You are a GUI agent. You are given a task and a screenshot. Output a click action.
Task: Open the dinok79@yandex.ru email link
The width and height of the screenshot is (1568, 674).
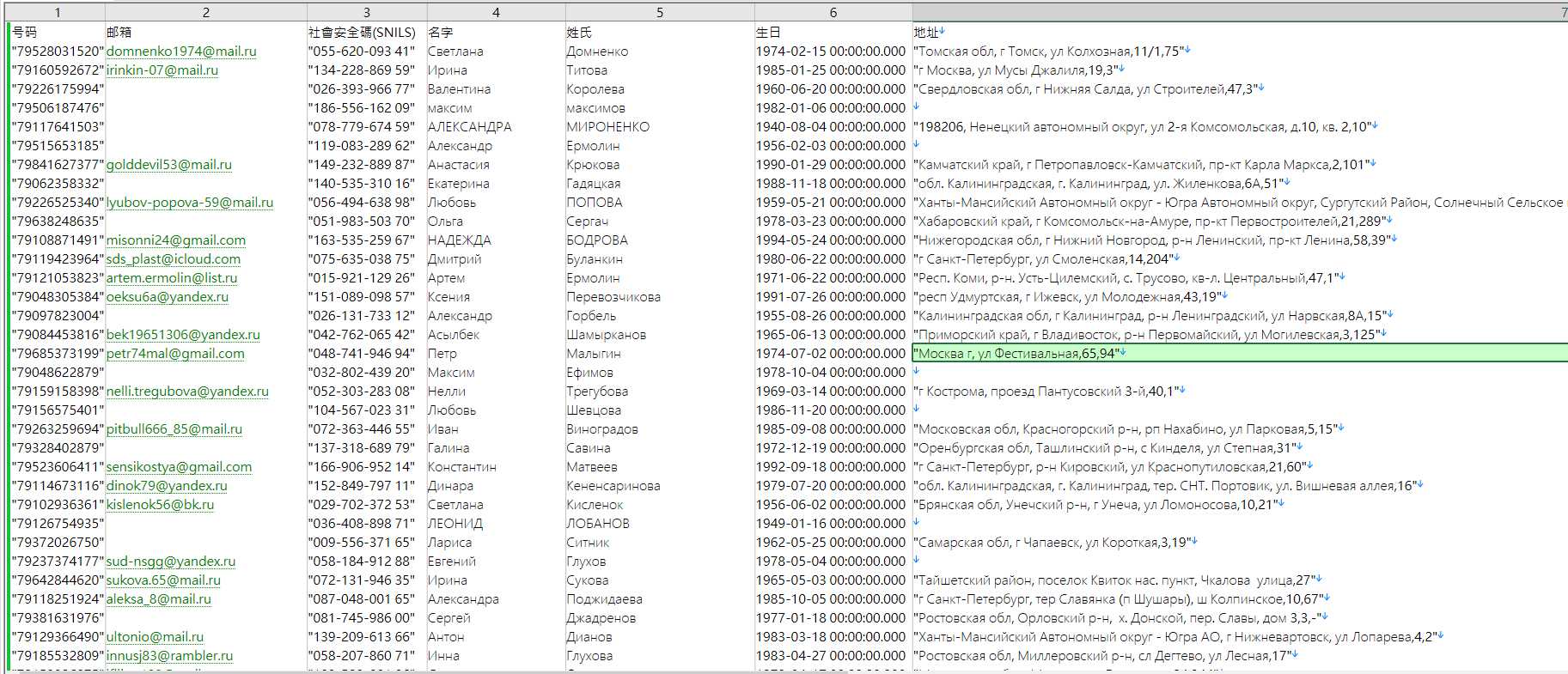click(x=167, y=486)
